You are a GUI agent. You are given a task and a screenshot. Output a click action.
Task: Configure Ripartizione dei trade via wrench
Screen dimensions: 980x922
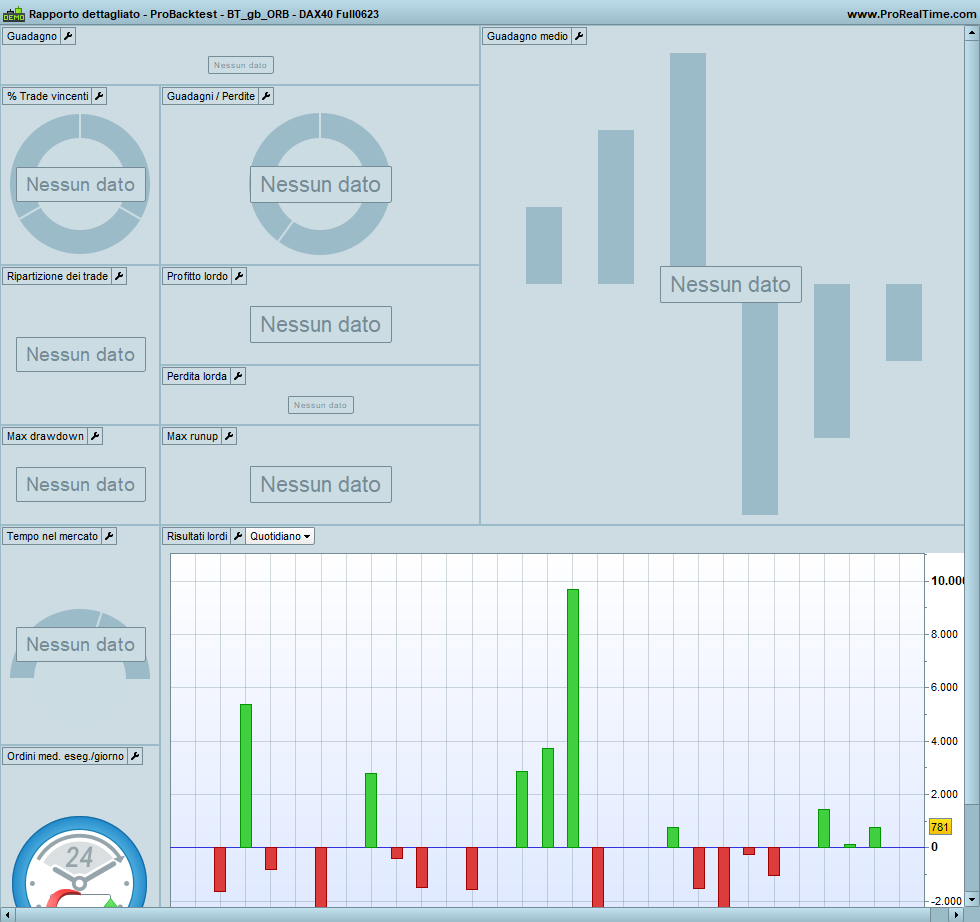coord(119,276)
